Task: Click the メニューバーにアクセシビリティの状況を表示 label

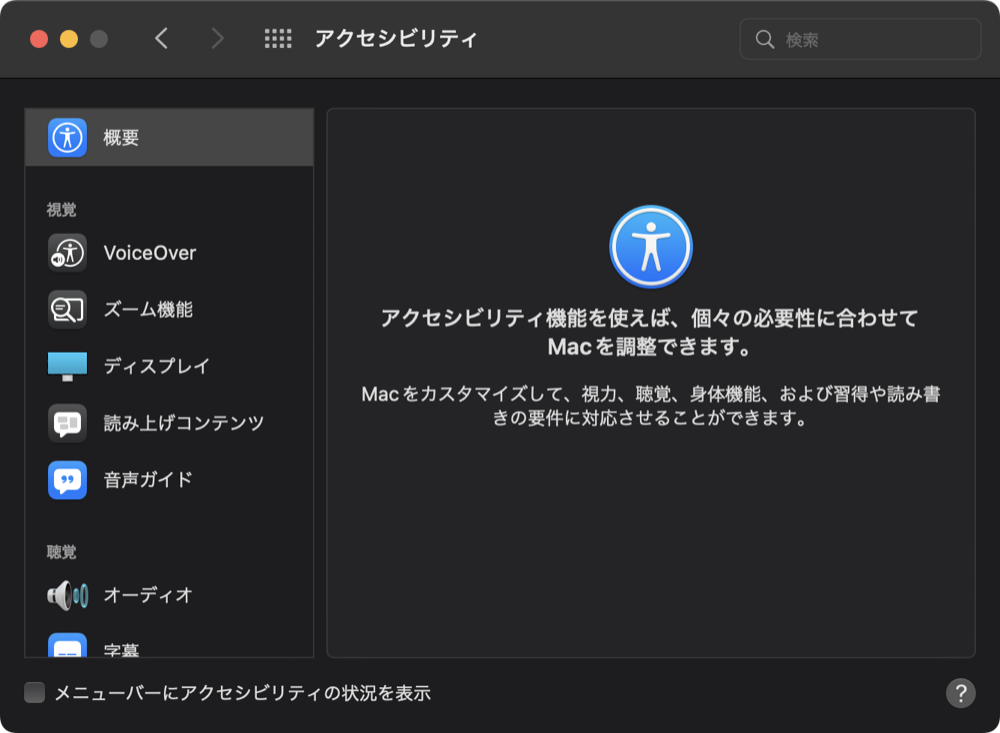Action: (242, 693)
